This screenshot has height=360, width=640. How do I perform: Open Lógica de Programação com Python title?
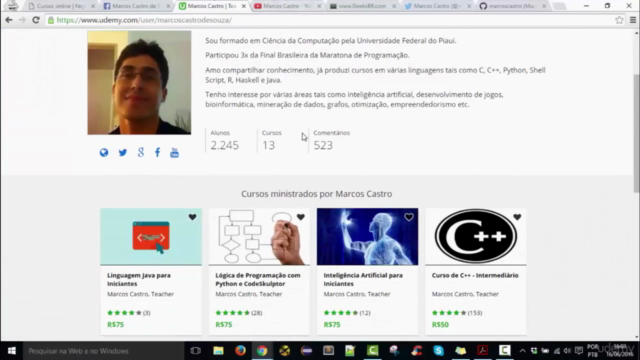[258, 280]
